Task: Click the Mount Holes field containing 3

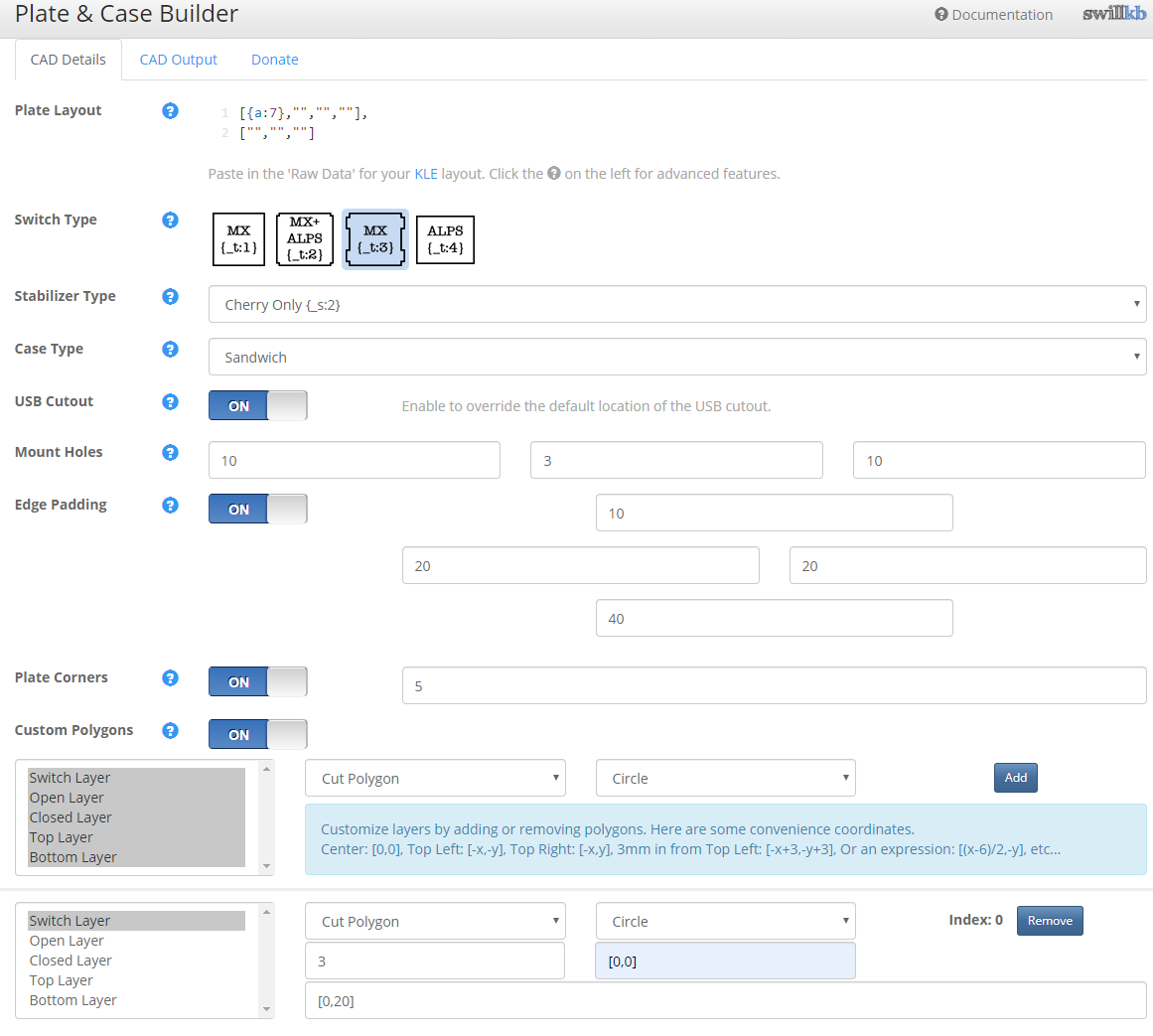Action: coord(676,460)
